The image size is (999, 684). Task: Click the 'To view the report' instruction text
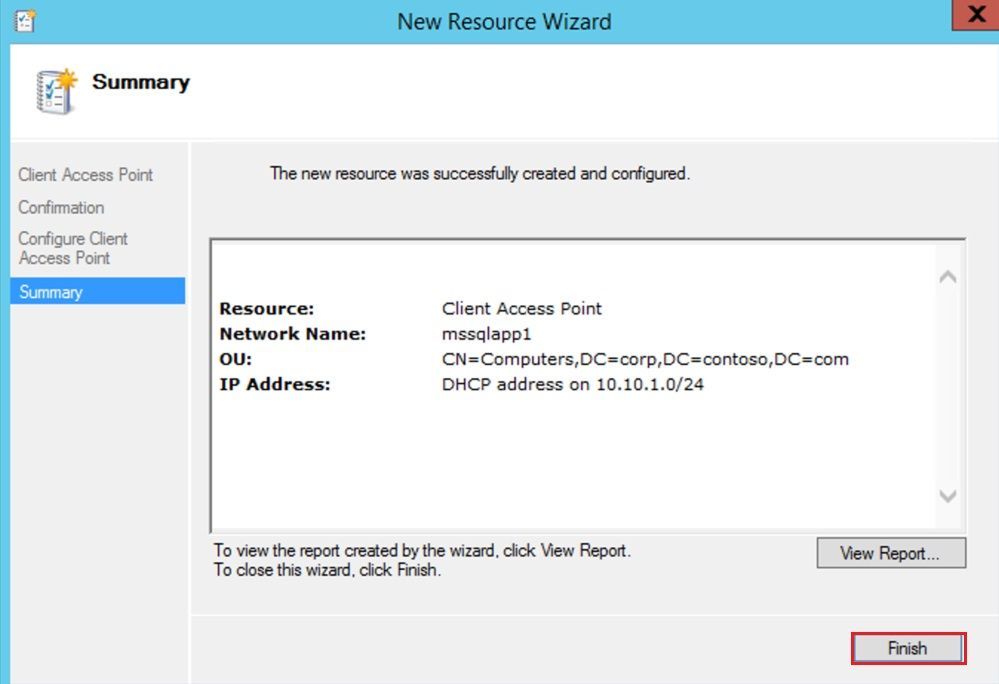(x=422, y=550)
